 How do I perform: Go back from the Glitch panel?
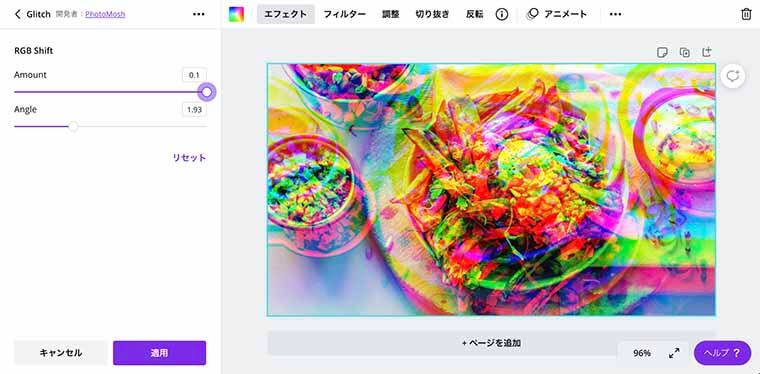[x=18, y=14]
